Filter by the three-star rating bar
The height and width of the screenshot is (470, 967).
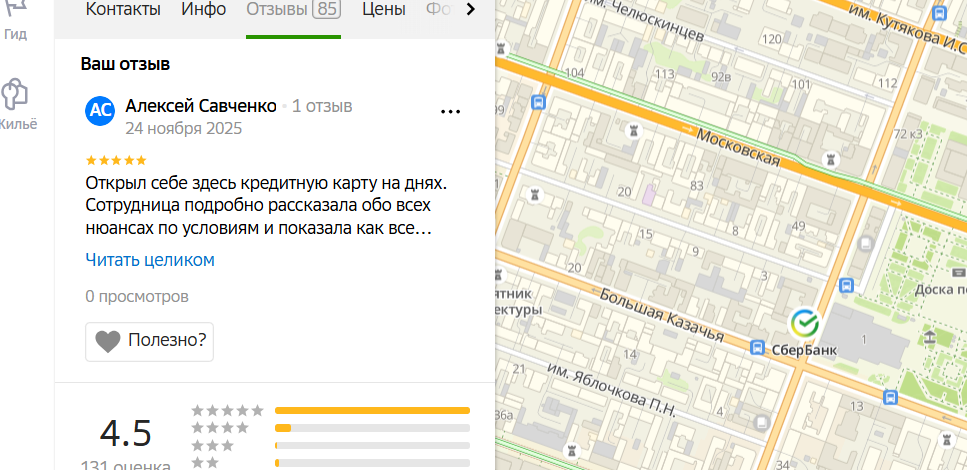click(x=372, y=445)
